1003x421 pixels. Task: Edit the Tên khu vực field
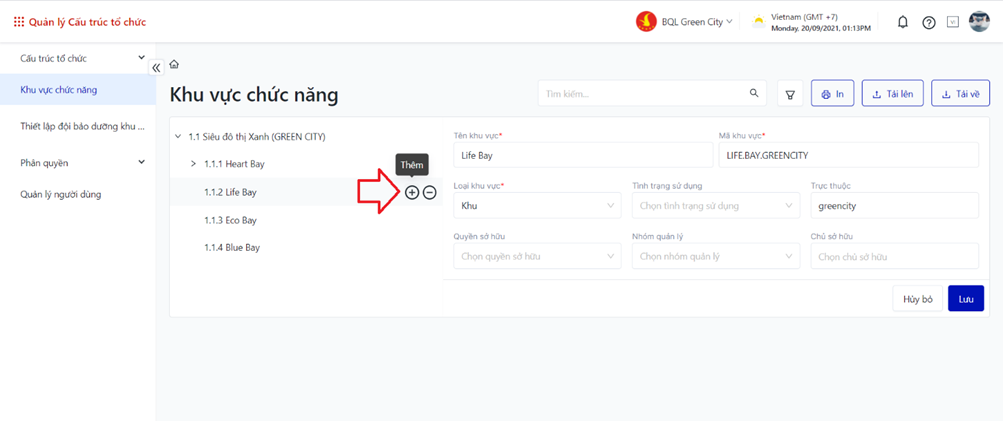click(x=583, y=155)
